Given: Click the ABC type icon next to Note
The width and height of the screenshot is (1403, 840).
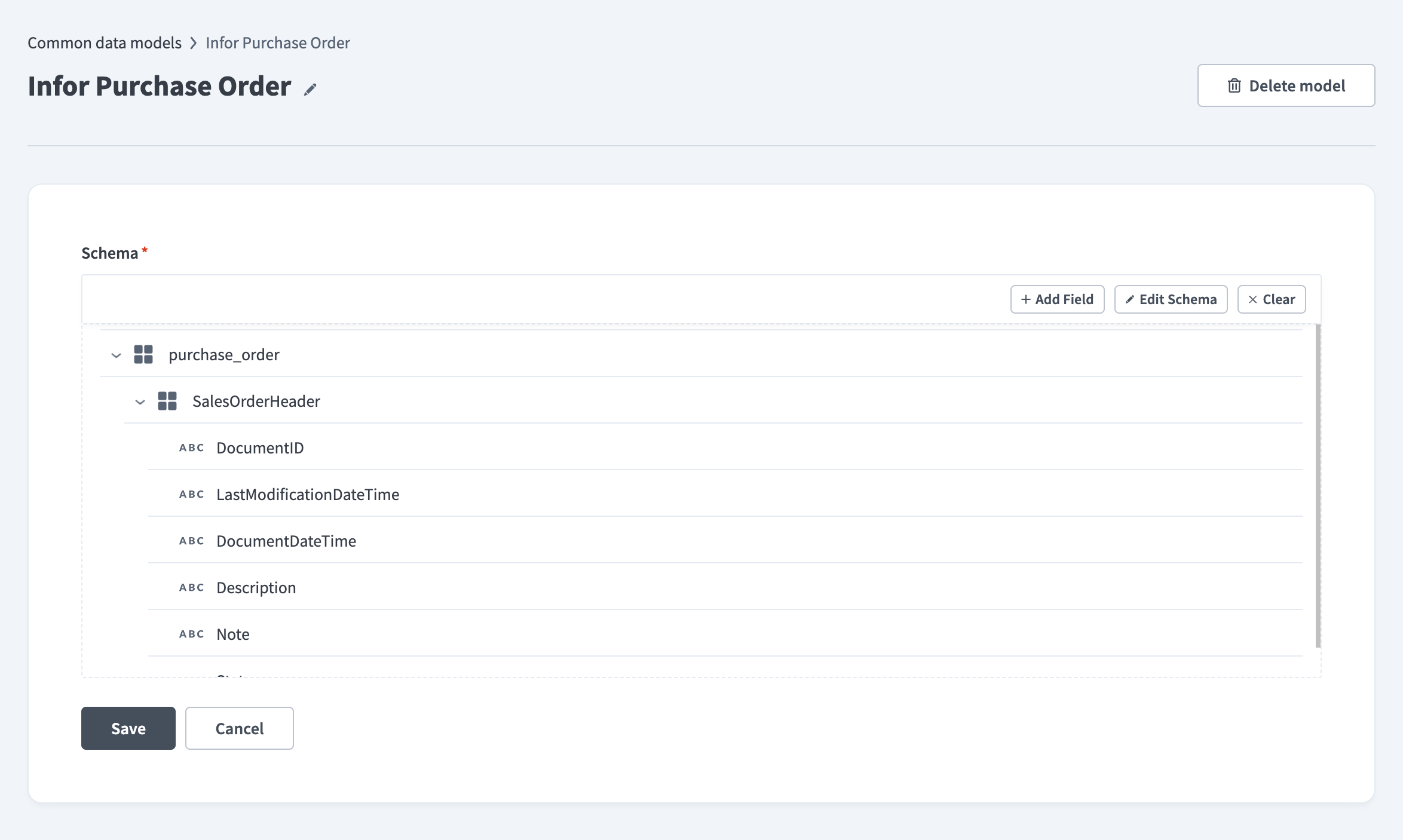Looking at the screenshot, I should tap(192, 634).
